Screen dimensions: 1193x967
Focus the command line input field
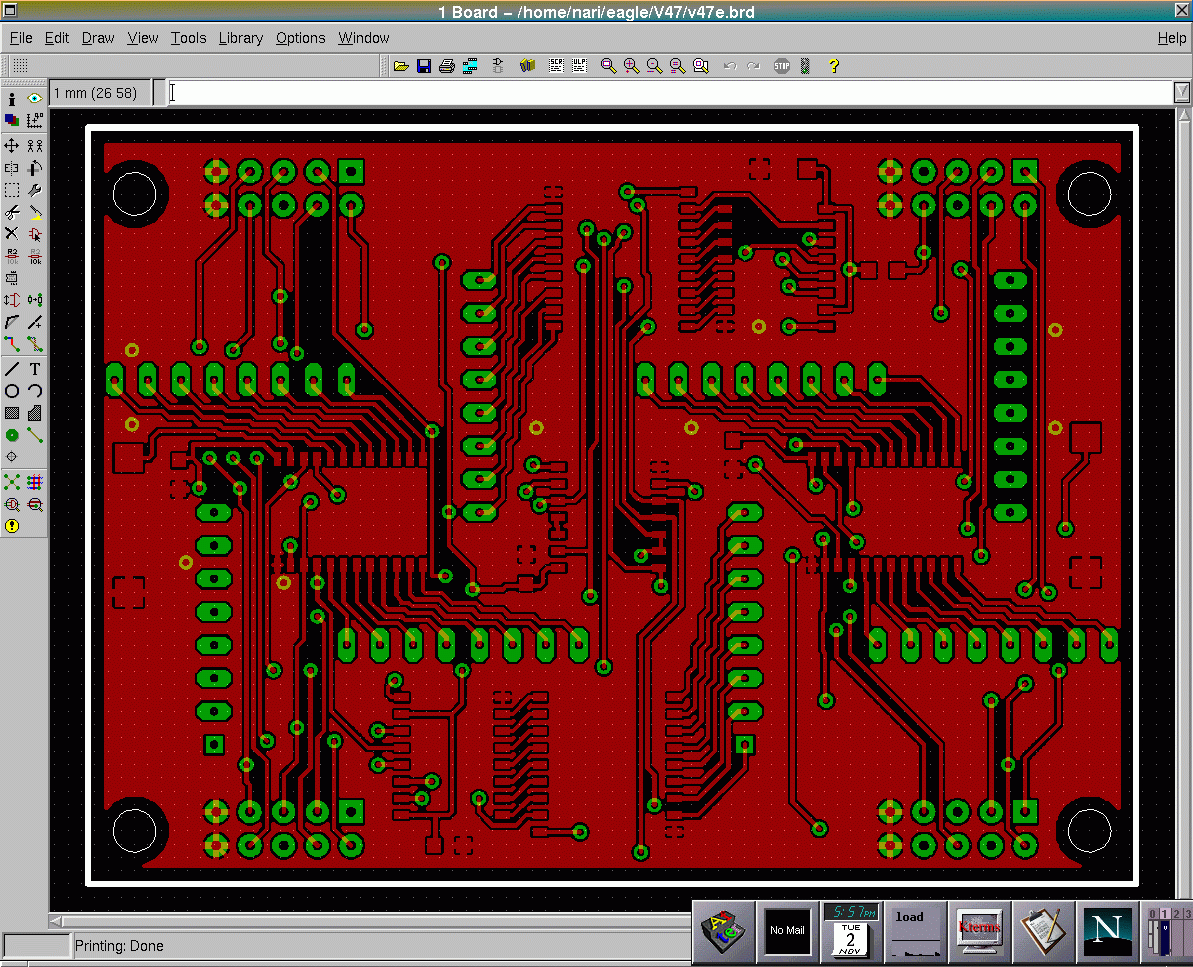[x=670, y=92]
